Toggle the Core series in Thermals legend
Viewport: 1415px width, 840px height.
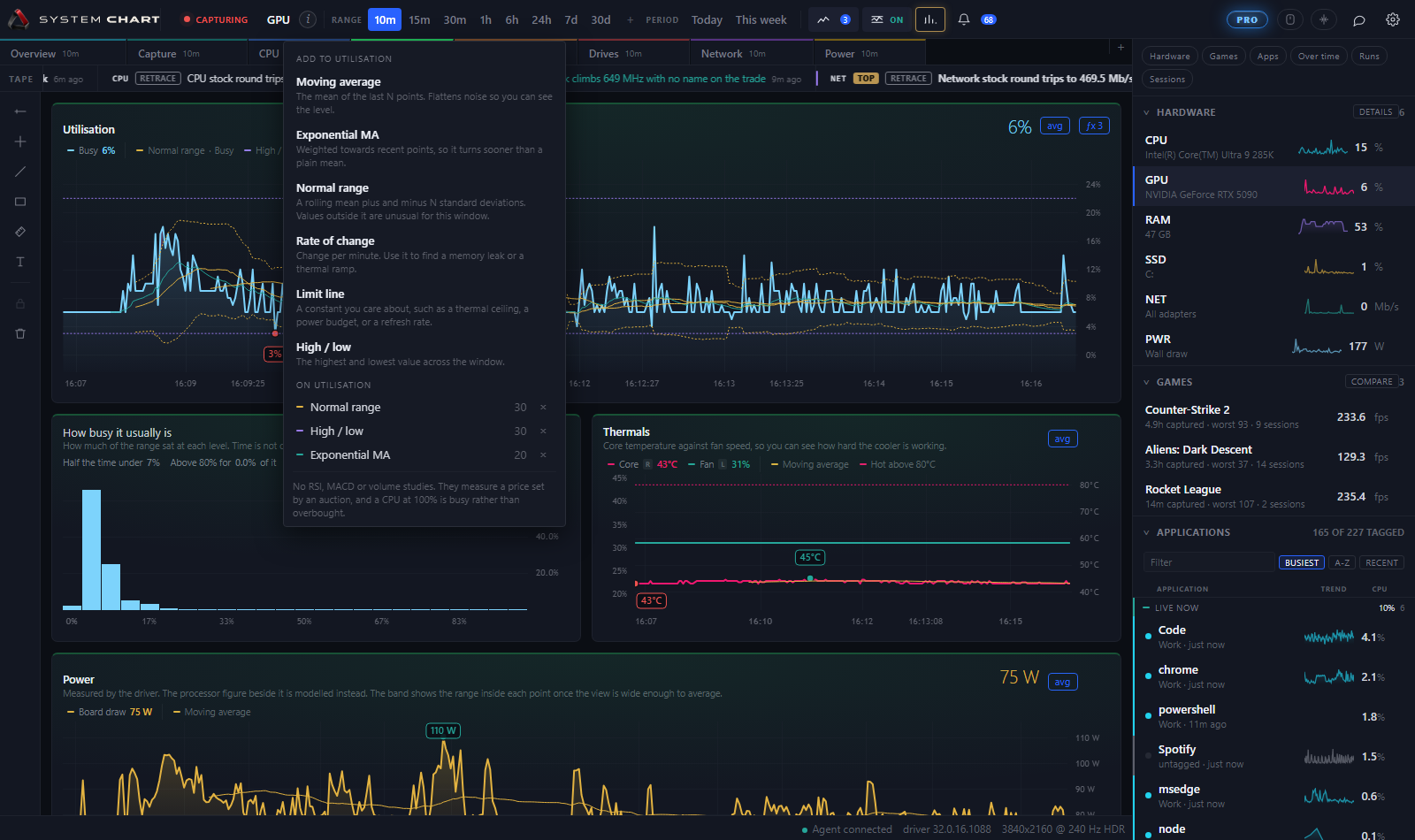[642, 464]
